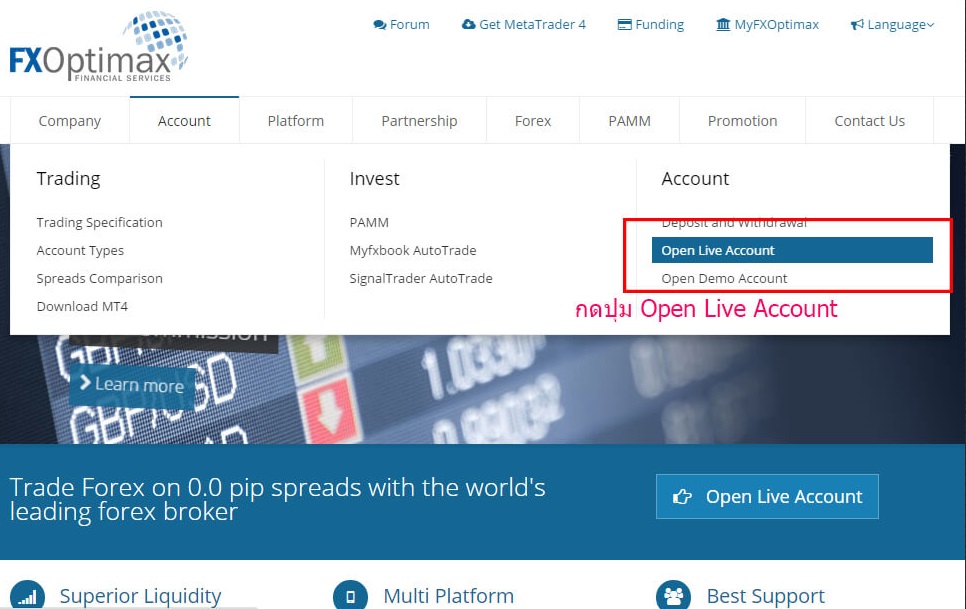966x609 pixels.
Task: Open the Account menu tab
Action: pos(184,121)
